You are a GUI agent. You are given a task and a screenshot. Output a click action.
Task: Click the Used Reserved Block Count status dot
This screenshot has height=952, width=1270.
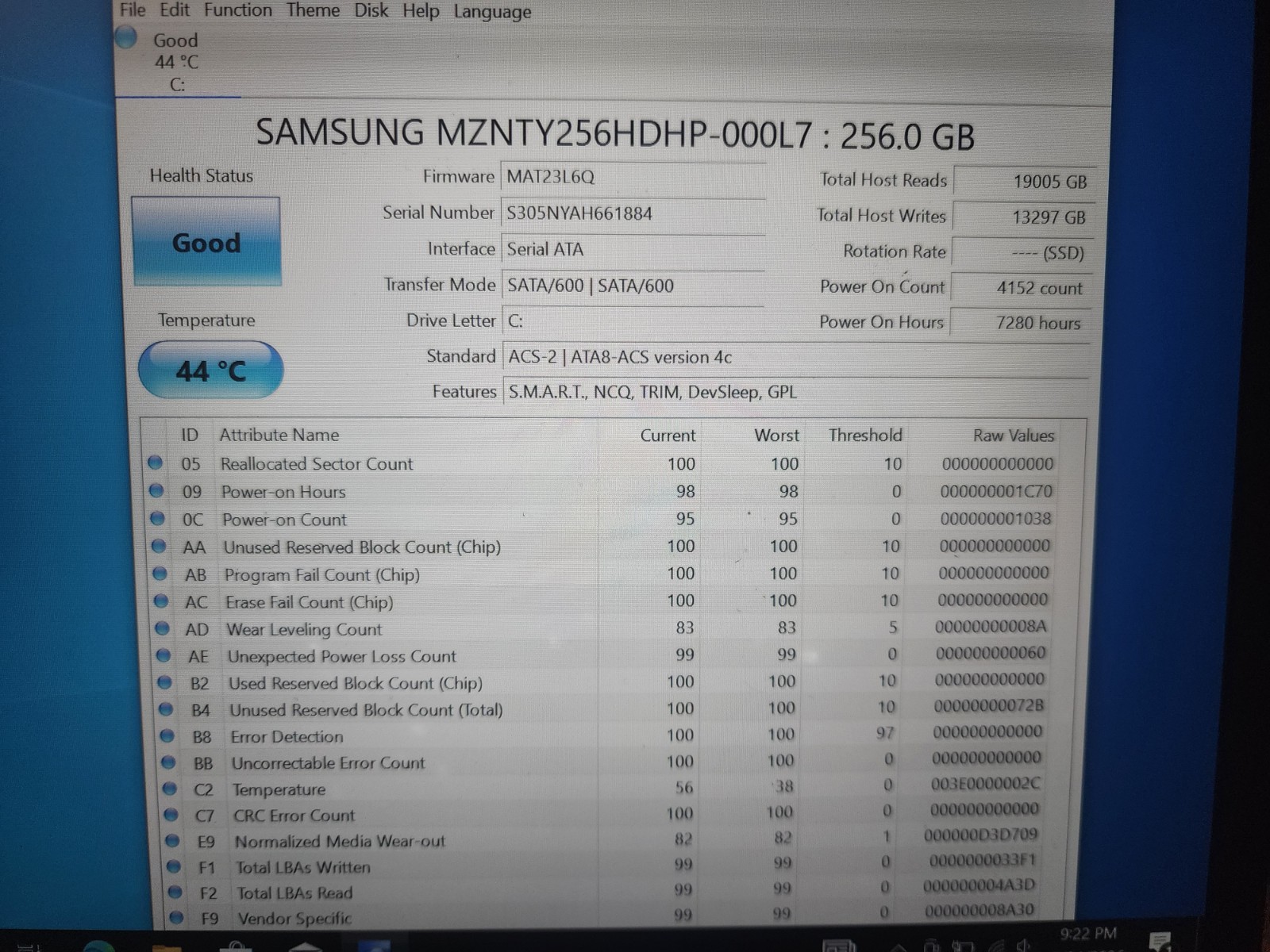pos(164,682)
